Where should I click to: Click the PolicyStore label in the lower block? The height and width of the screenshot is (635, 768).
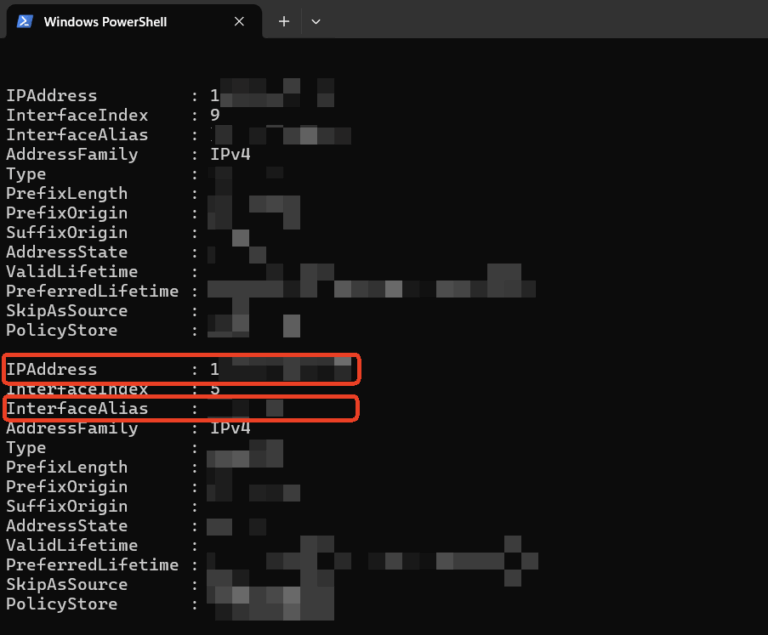pos(62,605)
